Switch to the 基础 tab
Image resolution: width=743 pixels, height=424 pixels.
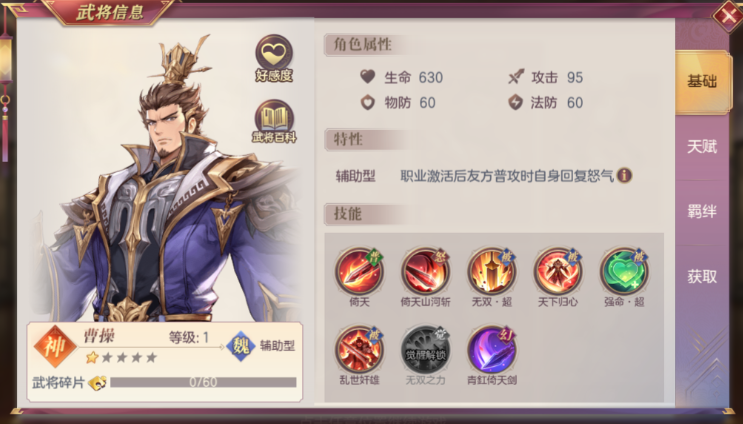click(702, 81)
